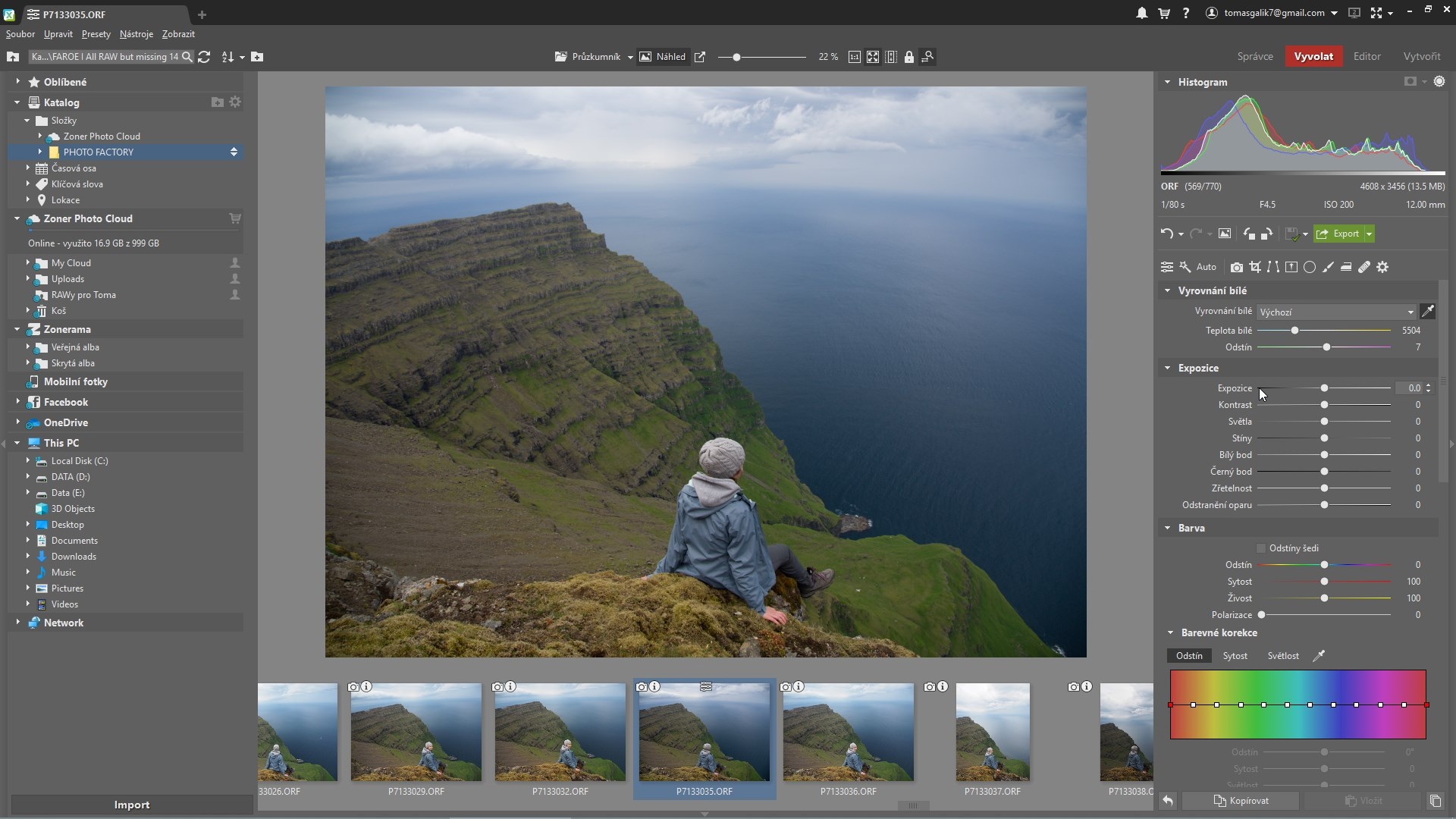This screenshot has width=1456, height=819.
Task: Click the magic wand auto-enhance icon
Action: (x=1185, y=267)
